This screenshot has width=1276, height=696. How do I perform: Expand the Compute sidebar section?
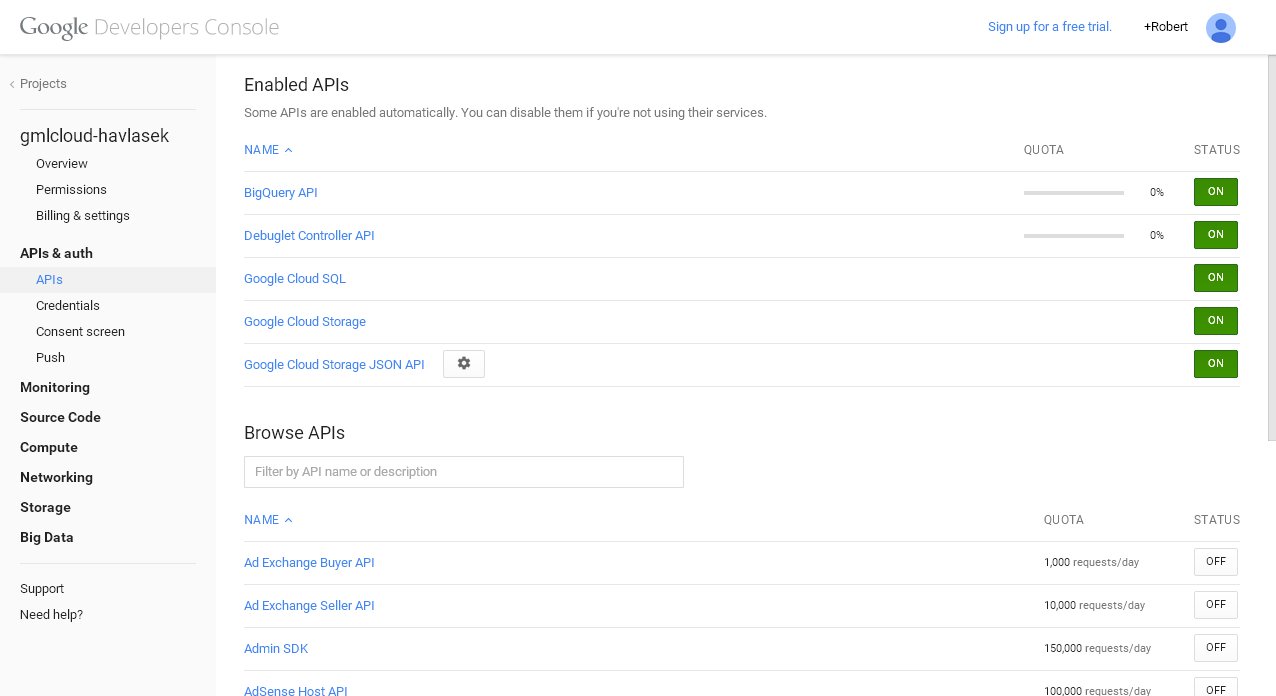point(49,447)
